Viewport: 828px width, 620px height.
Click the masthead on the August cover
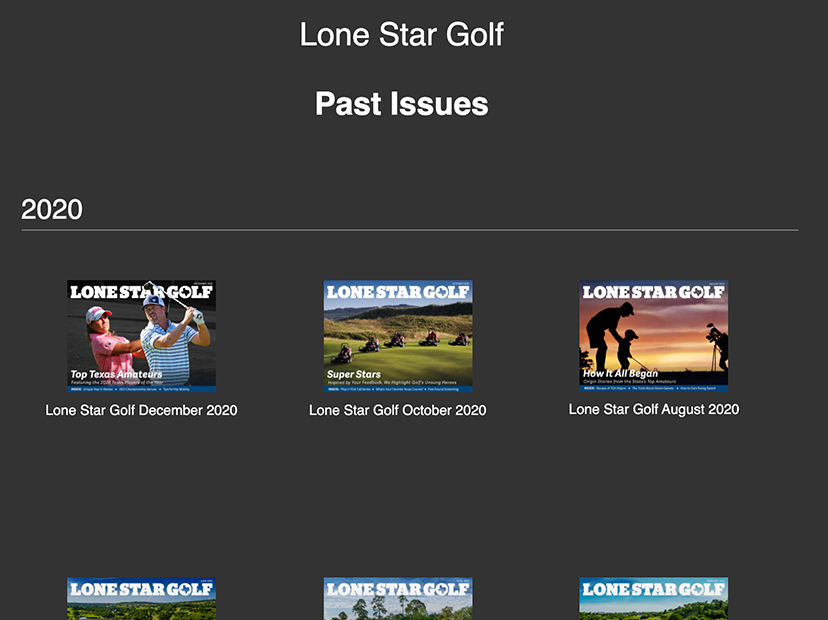[x=653, y=292]
